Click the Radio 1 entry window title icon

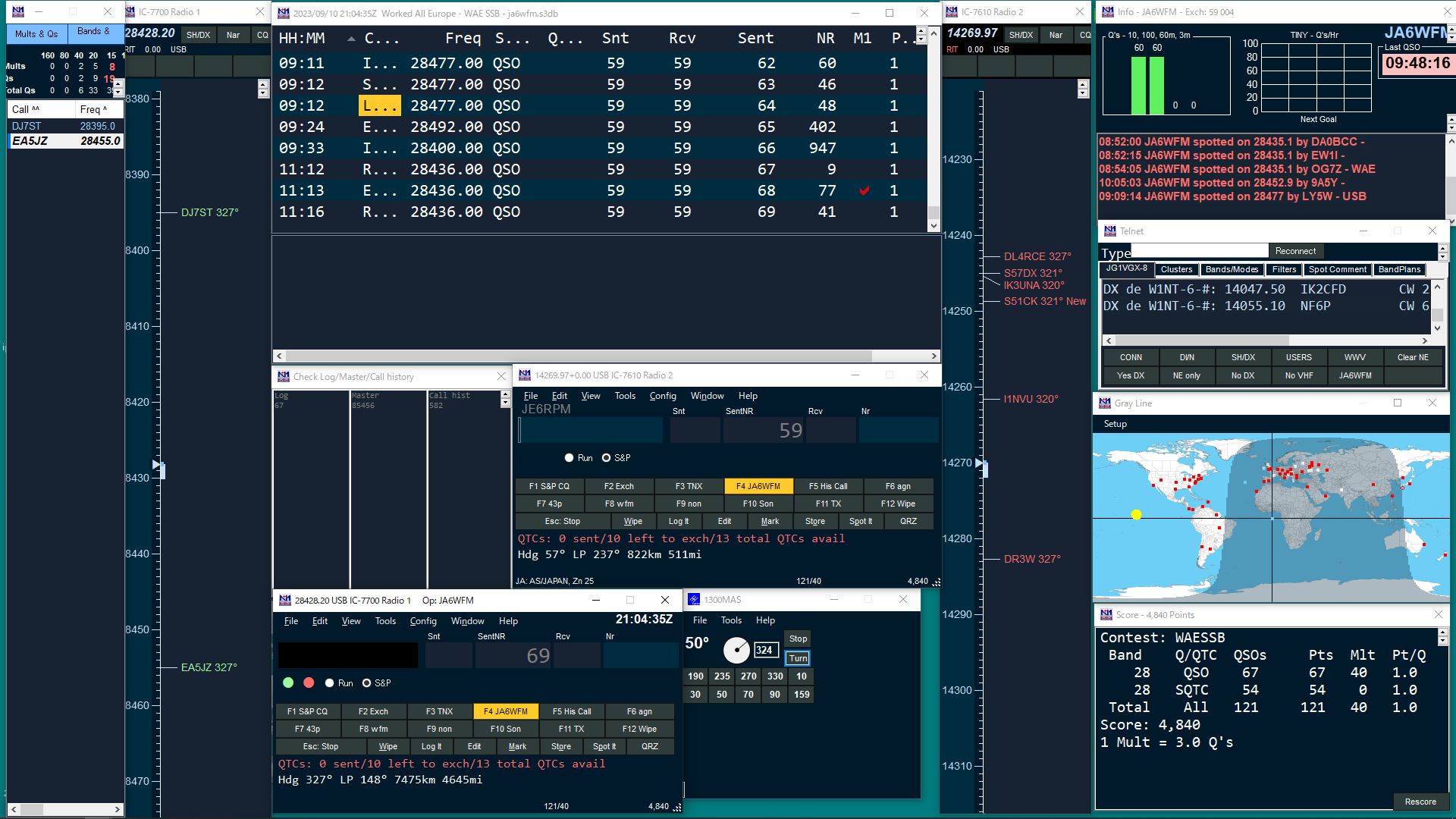[285, 600]
